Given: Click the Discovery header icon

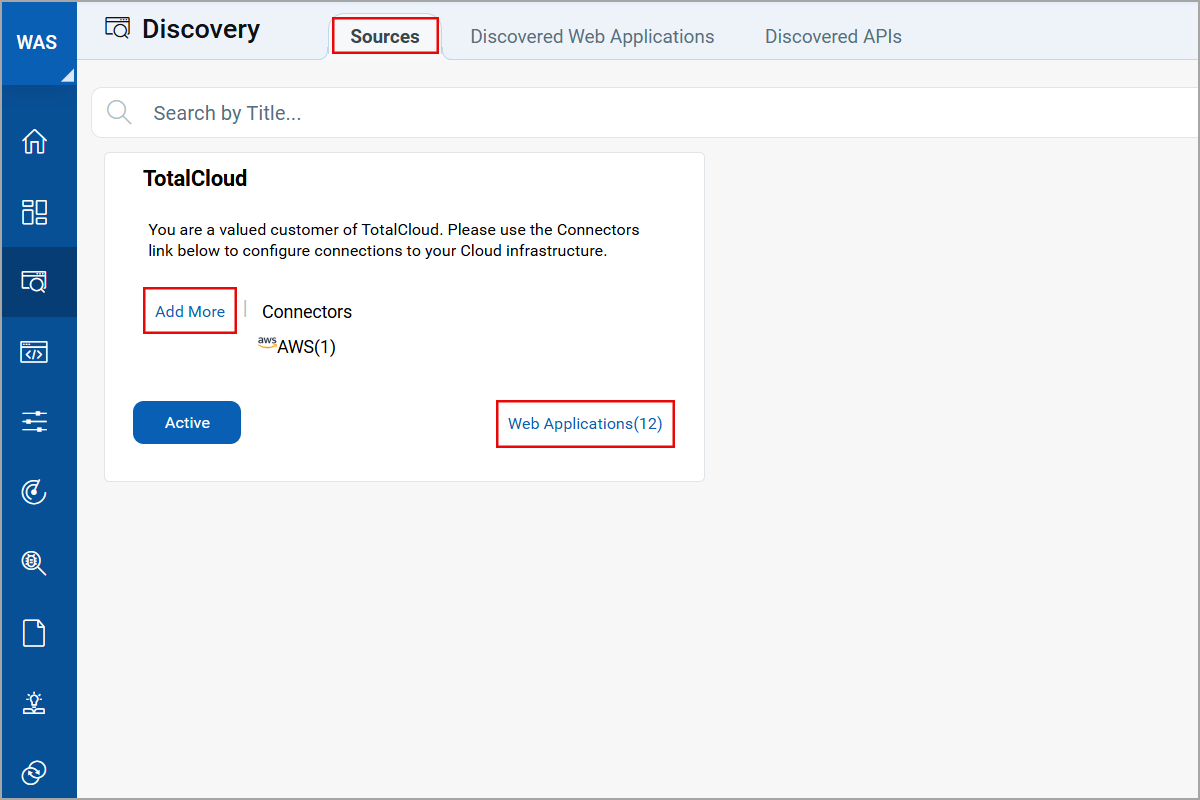Looking at the screenshot, I should pyautogui.click(x=118, y=28).
